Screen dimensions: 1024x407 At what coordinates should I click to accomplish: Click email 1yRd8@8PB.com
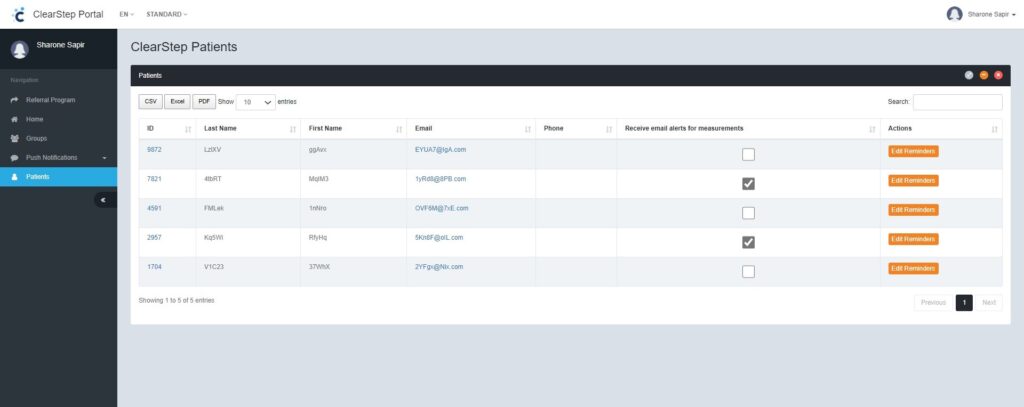[440, 179]
